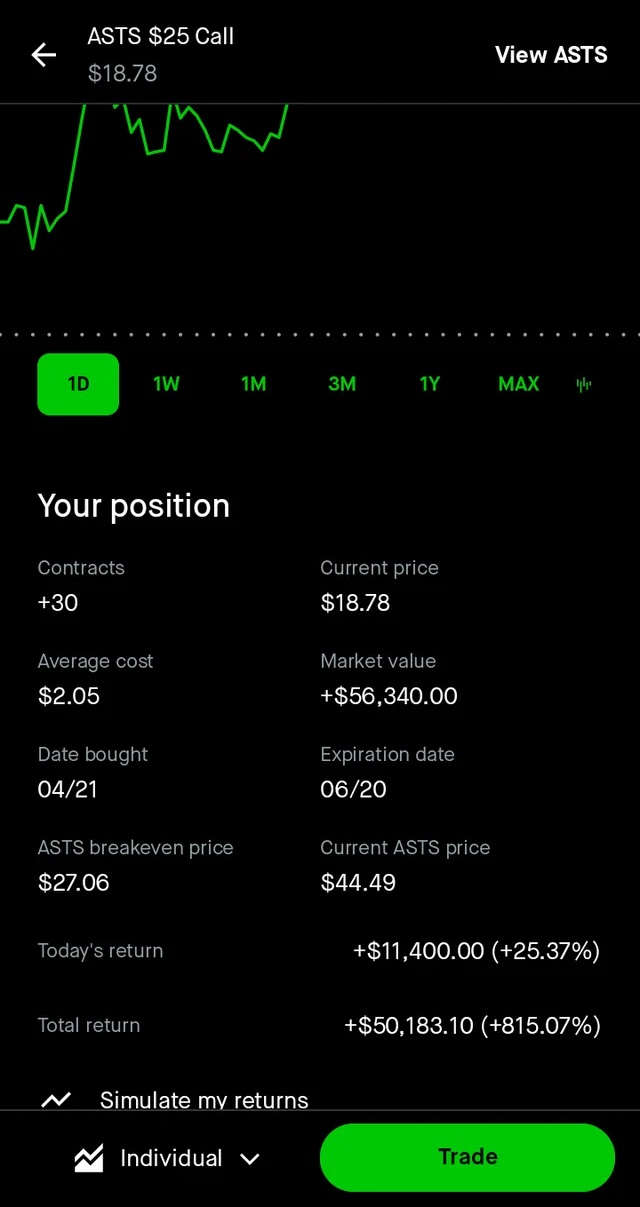Switch to the 1W chart range

click(x=166, y=384)
